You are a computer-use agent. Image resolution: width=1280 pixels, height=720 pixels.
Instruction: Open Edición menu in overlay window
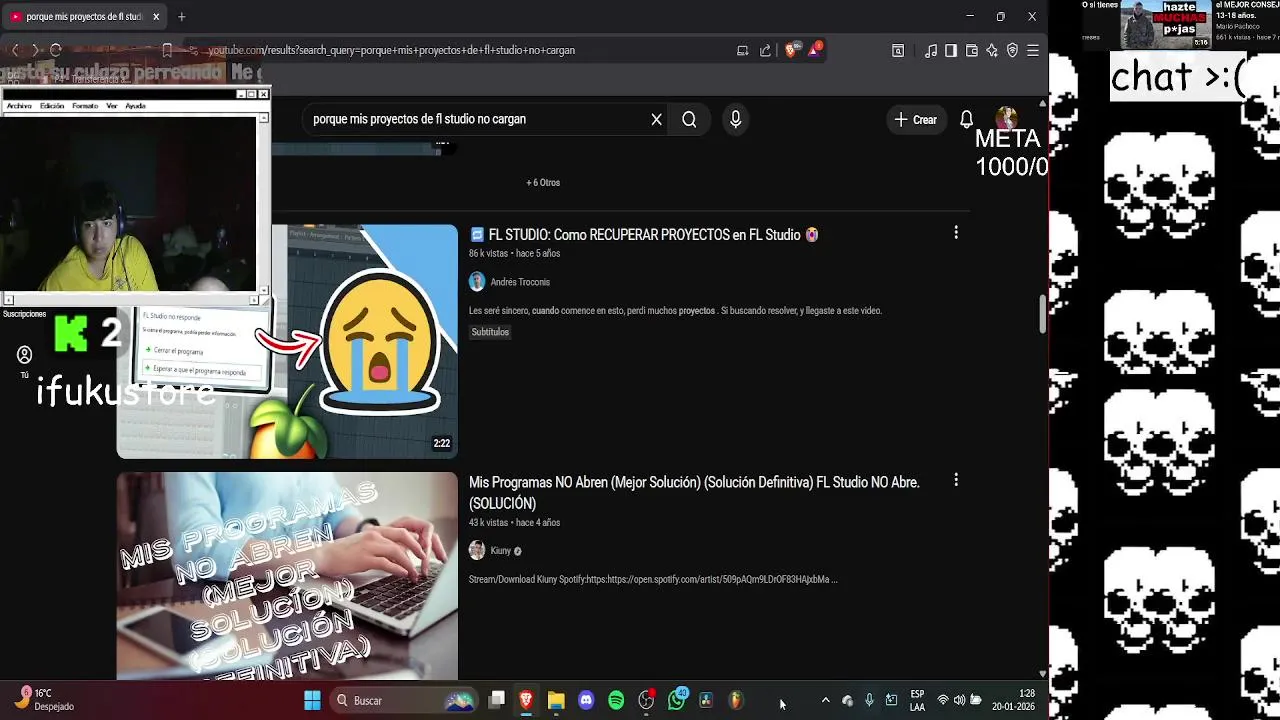pyautogui.click(x=52, y=105)
